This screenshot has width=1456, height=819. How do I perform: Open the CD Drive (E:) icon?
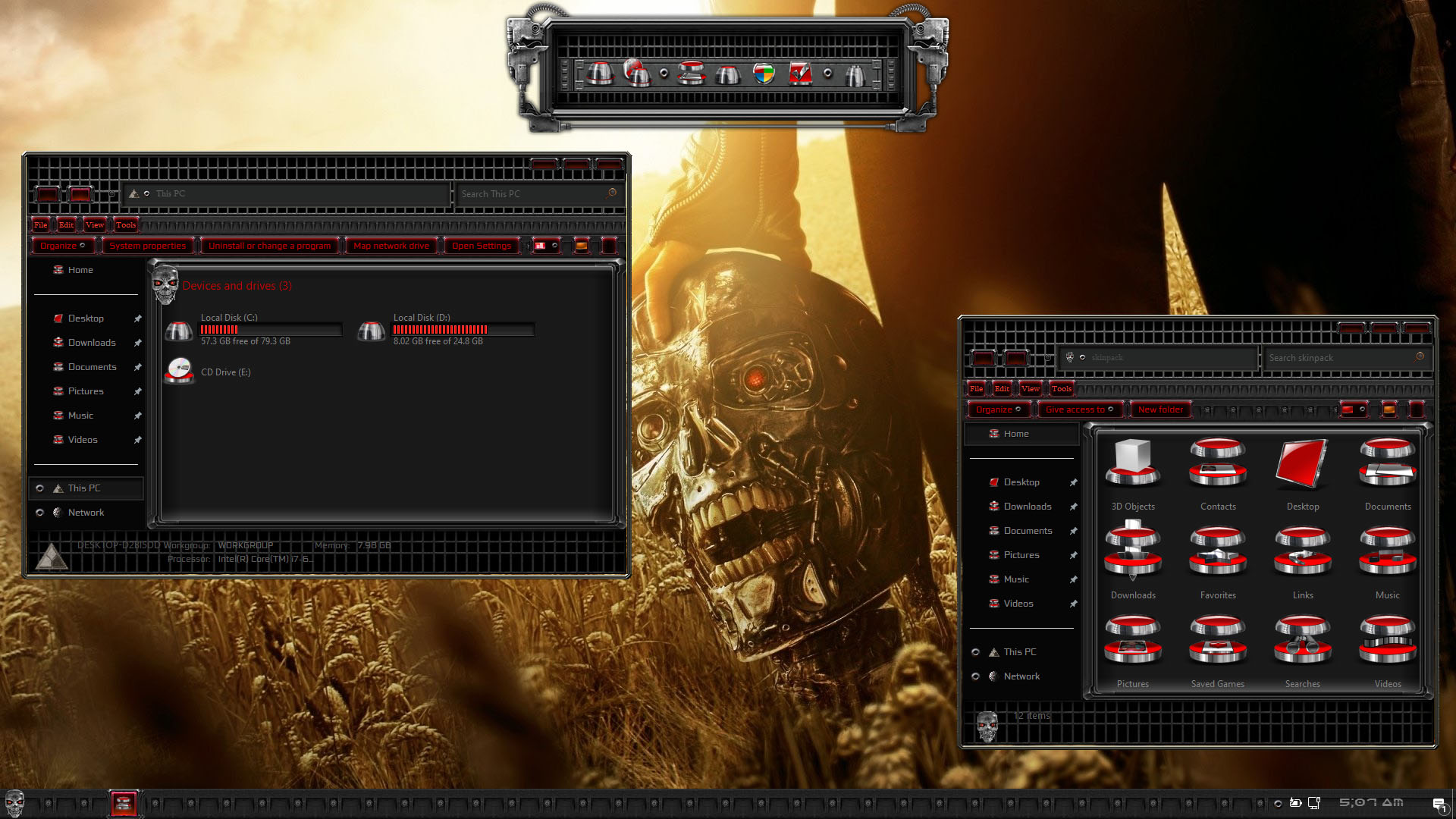point(180,372)
